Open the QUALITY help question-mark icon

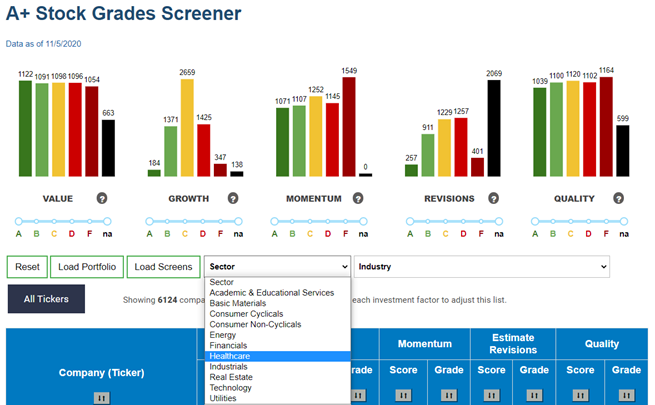pyautogui.click(x=619, y=198)
